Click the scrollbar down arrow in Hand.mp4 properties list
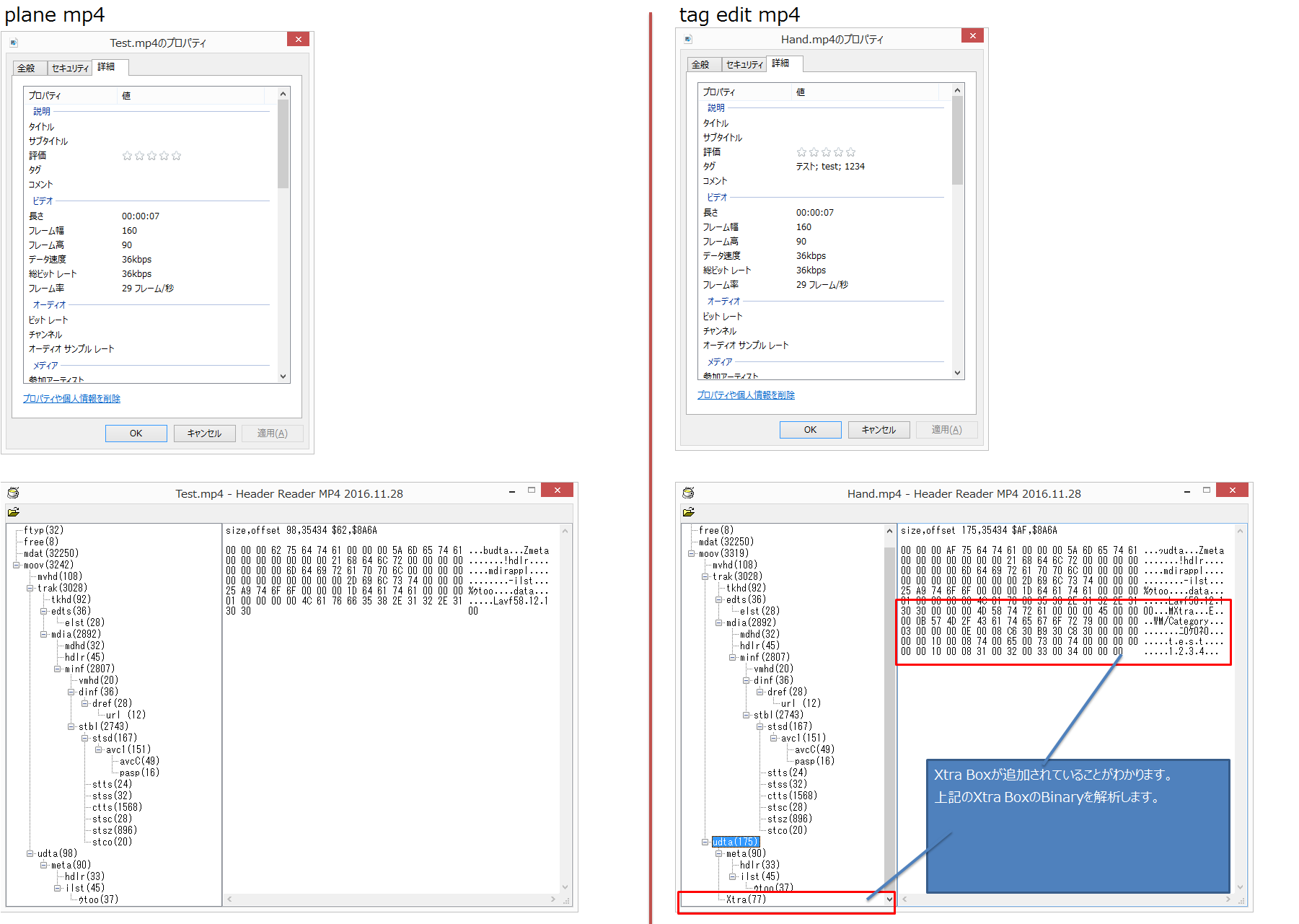 pos(957,372)
